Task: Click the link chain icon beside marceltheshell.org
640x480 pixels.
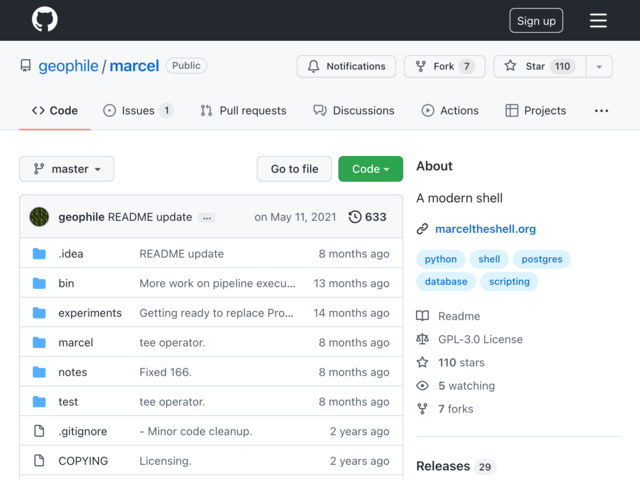Action: tap(422, 229)
